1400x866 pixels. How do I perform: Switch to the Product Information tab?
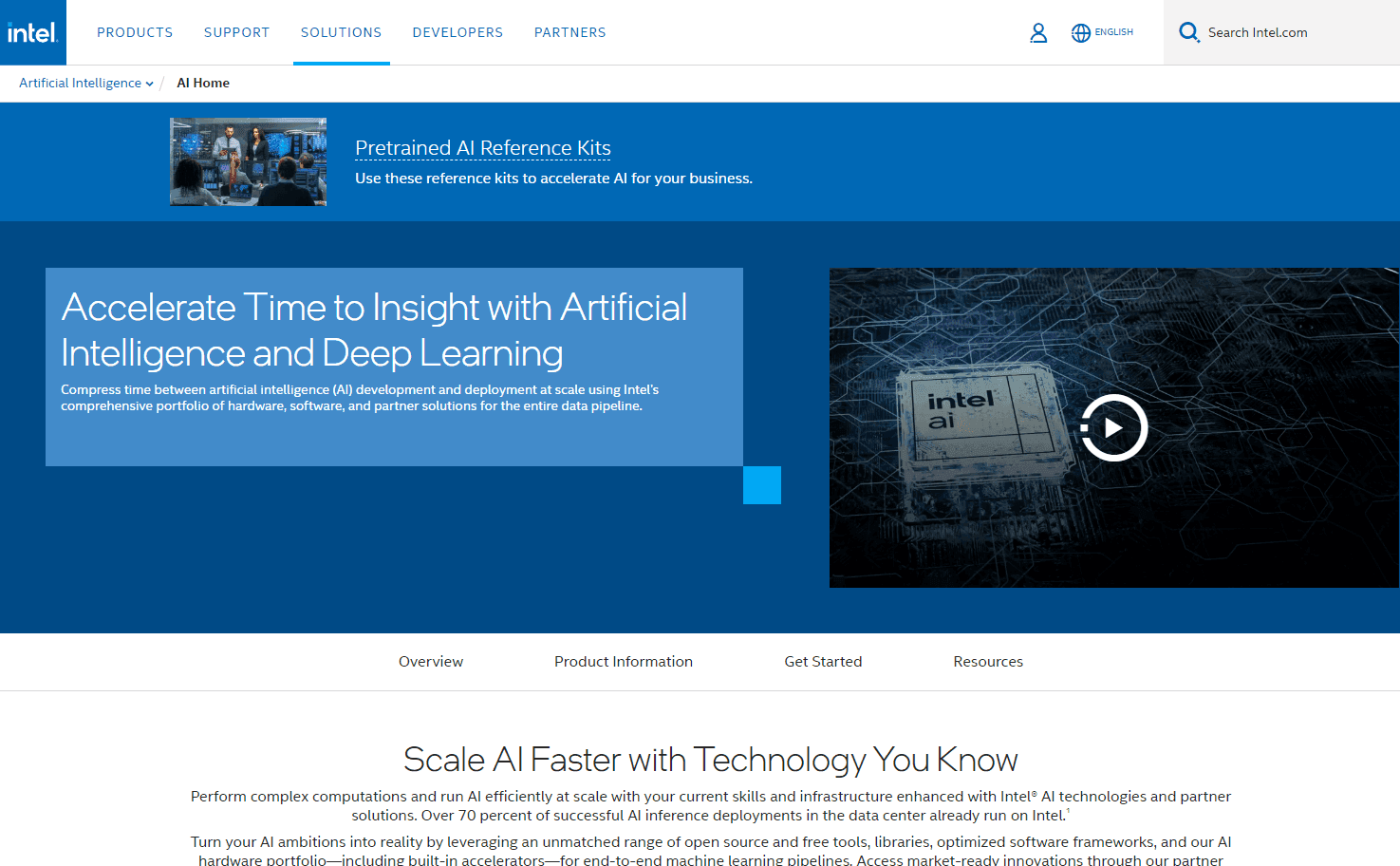point(624,662)
